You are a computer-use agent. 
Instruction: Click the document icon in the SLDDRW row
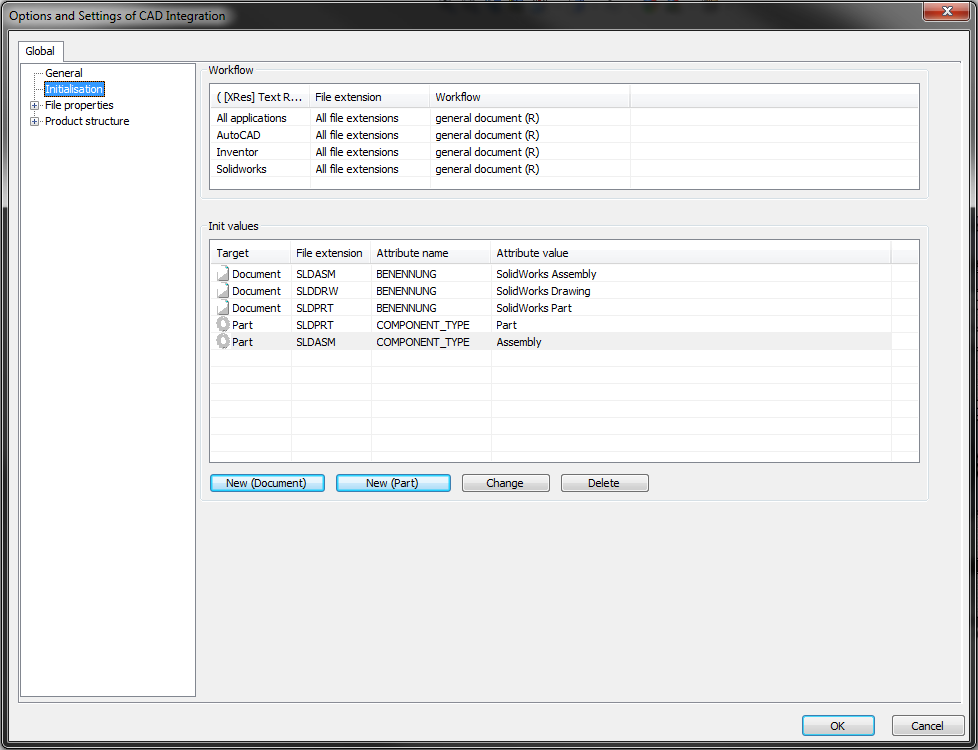[223, 290]
